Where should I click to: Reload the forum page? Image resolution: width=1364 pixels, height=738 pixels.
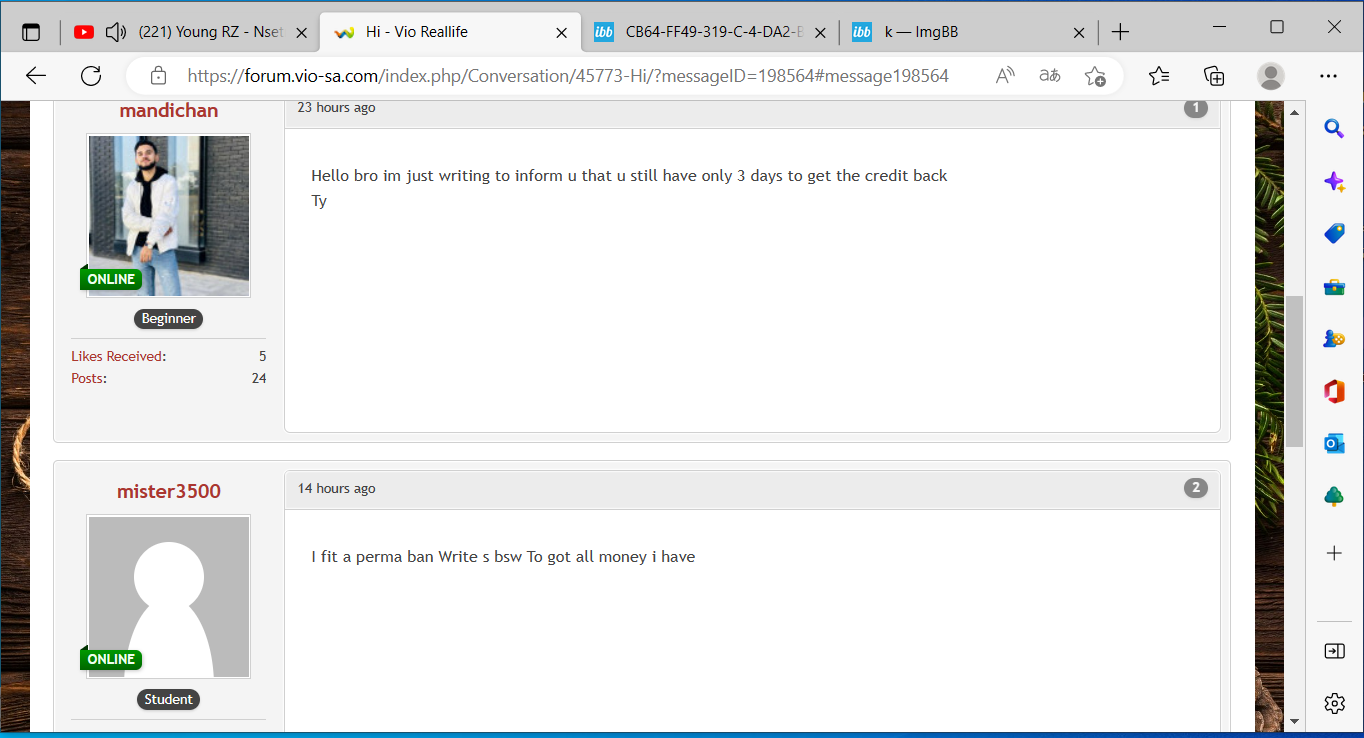click(x=91, y=76)
